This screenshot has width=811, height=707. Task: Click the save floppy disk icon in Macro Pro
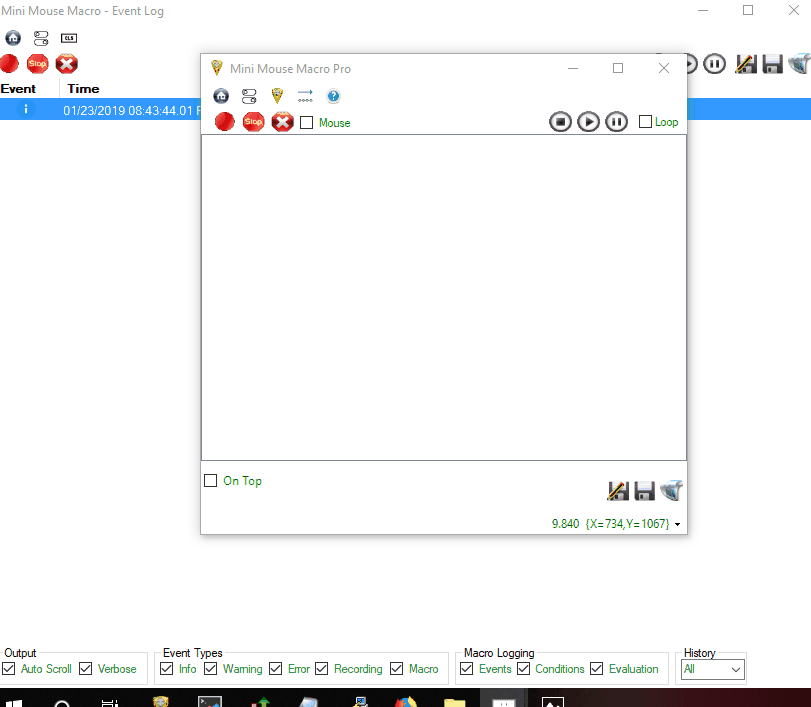[x=644, y=491]
